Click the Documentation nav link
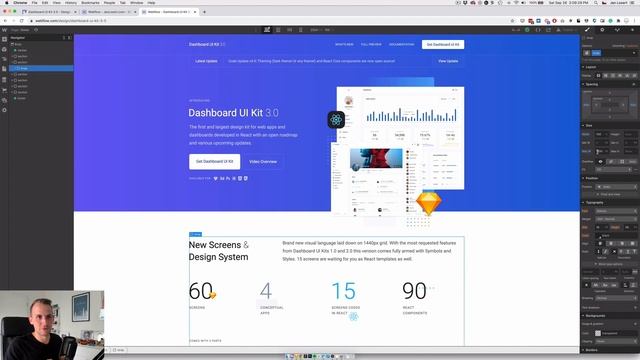The width and height of the screenshot is (640, 360). [x=402, y=44]
